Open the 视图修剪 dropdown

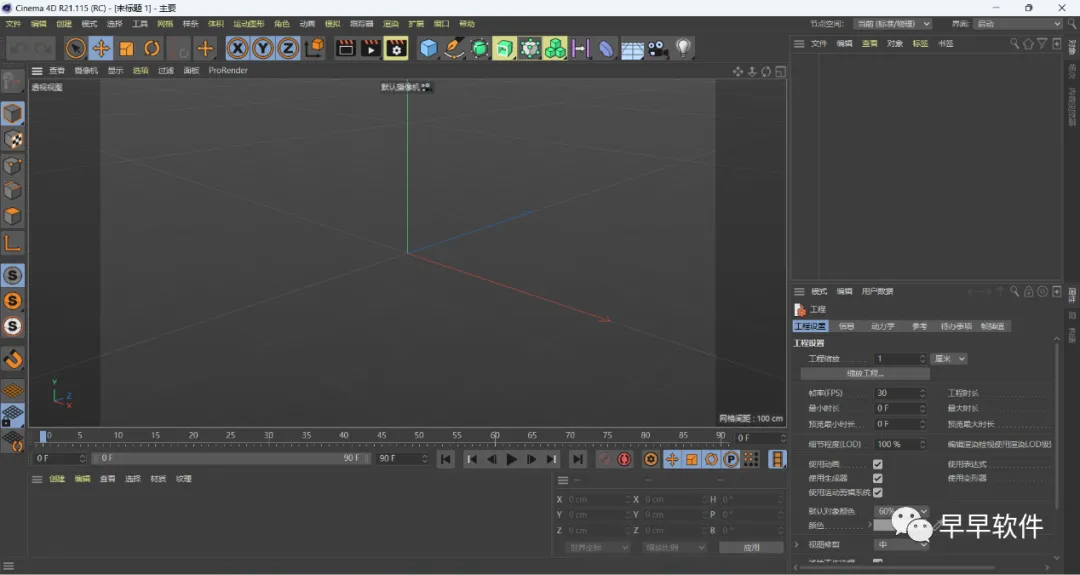click(x=902, y=544)
